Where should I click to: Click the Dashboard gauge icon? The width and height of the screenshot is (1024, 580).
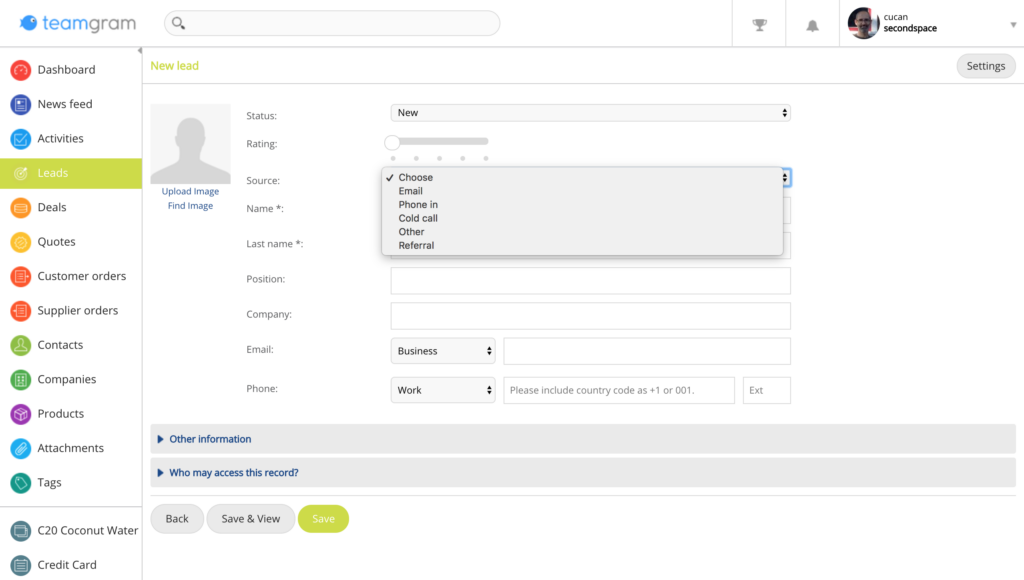(21, 70)
